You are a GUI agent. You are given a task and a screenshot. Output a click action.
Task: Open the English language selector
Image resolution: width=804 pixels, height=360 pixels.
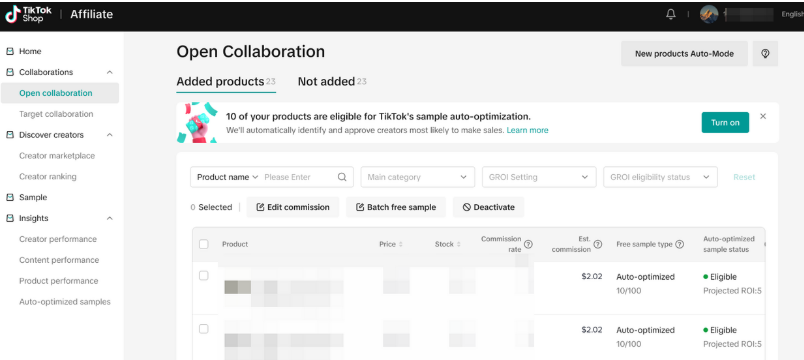792,14
